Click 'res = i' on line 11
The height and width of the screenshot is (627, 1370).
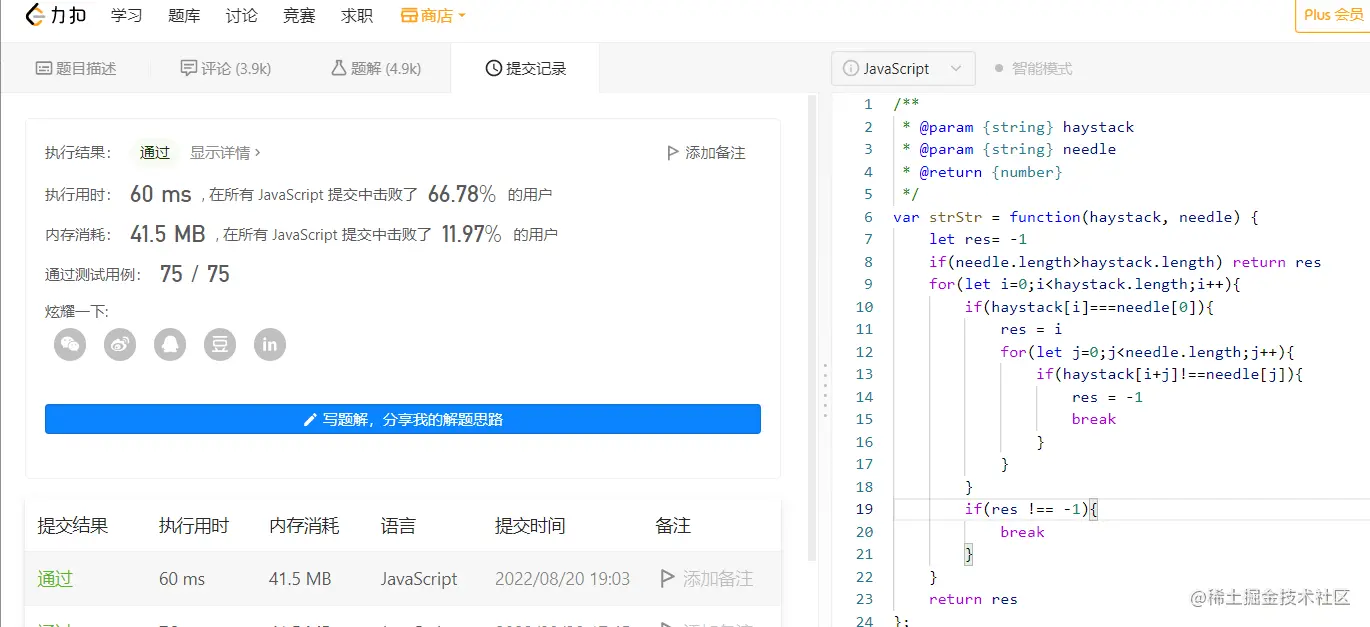(1031, 329)
